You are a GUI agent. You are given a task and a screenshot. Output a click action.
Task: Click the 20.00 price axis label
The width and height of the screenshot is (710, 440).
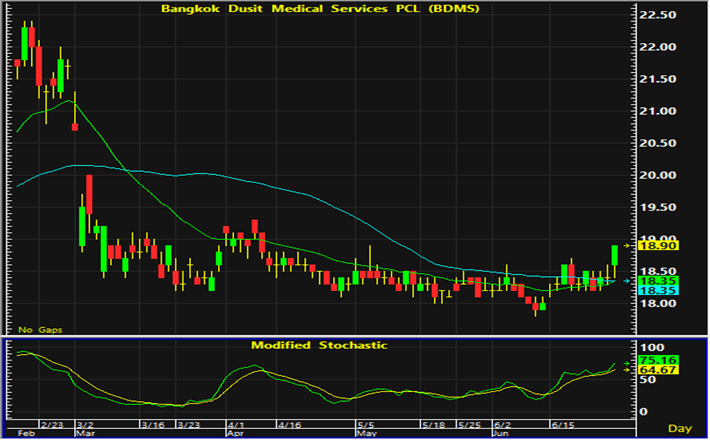pos(657,176)
